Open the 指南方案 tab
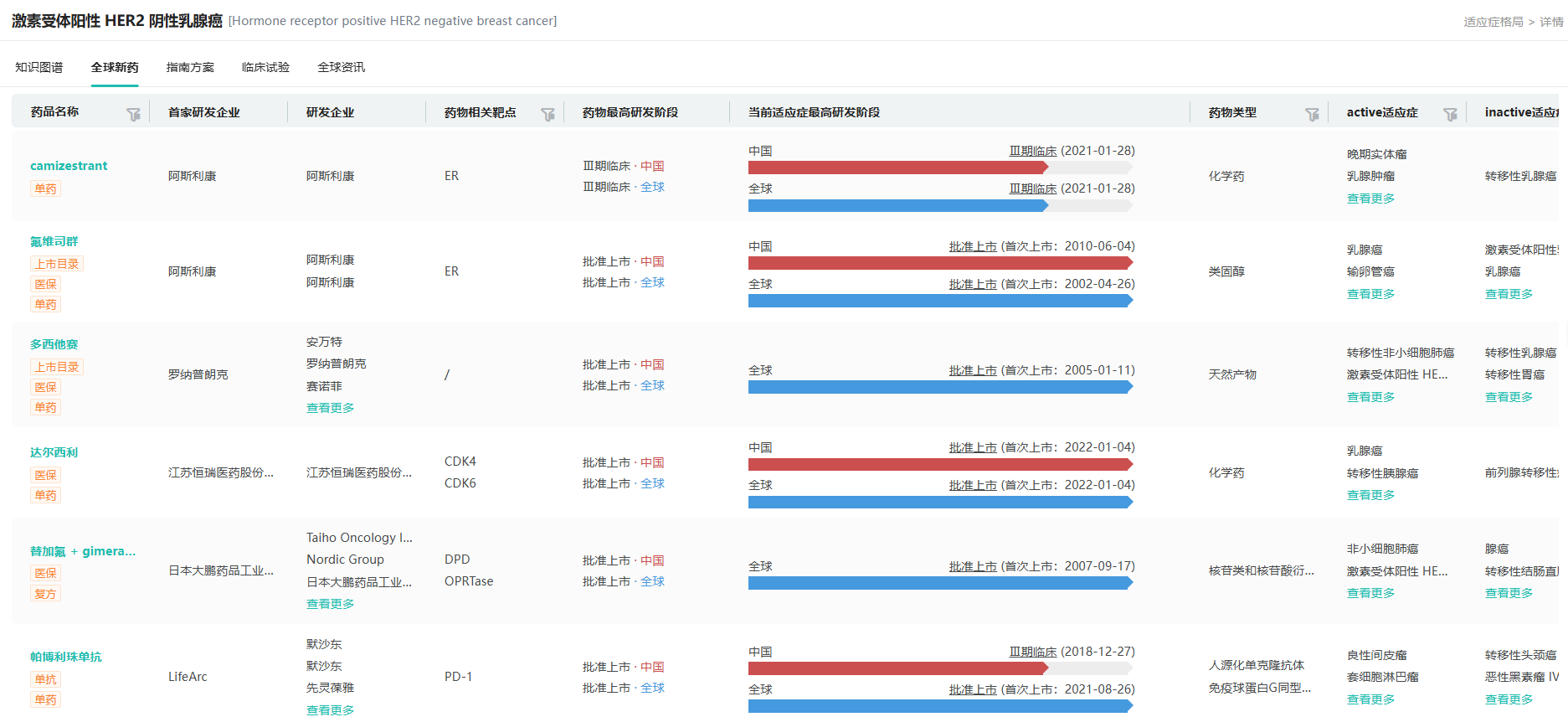 (190, 67)
